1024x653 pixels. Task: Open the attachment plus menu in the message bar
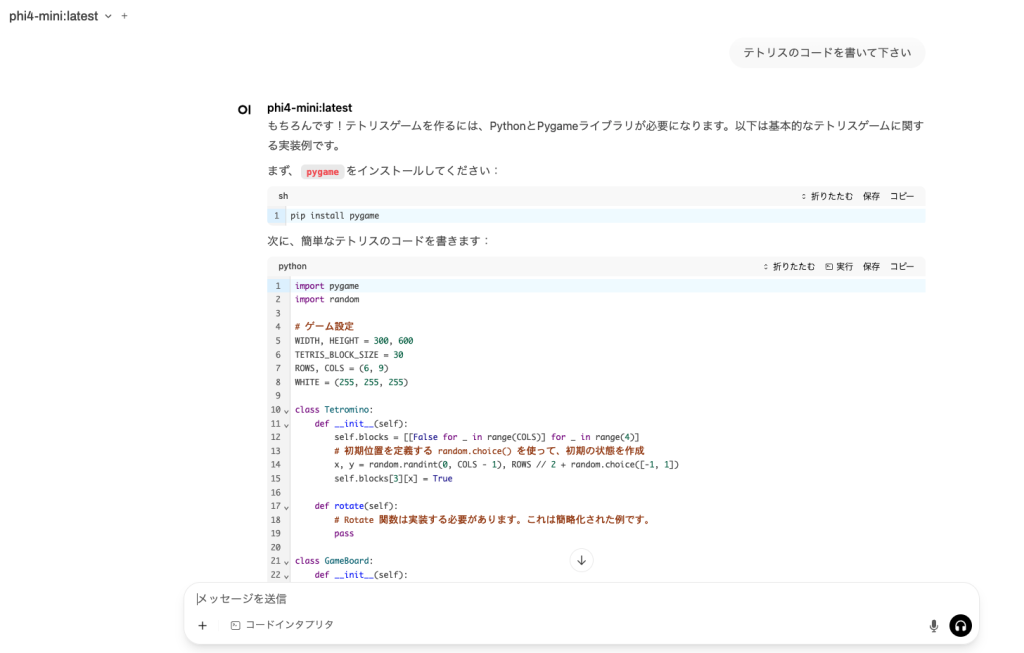[202, 626]
